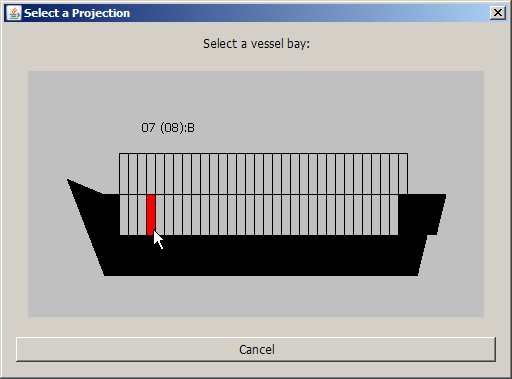Select the above-deck bay directly over the red bay
The height and width of the screenshot is (379, 512).
(151, 174)
